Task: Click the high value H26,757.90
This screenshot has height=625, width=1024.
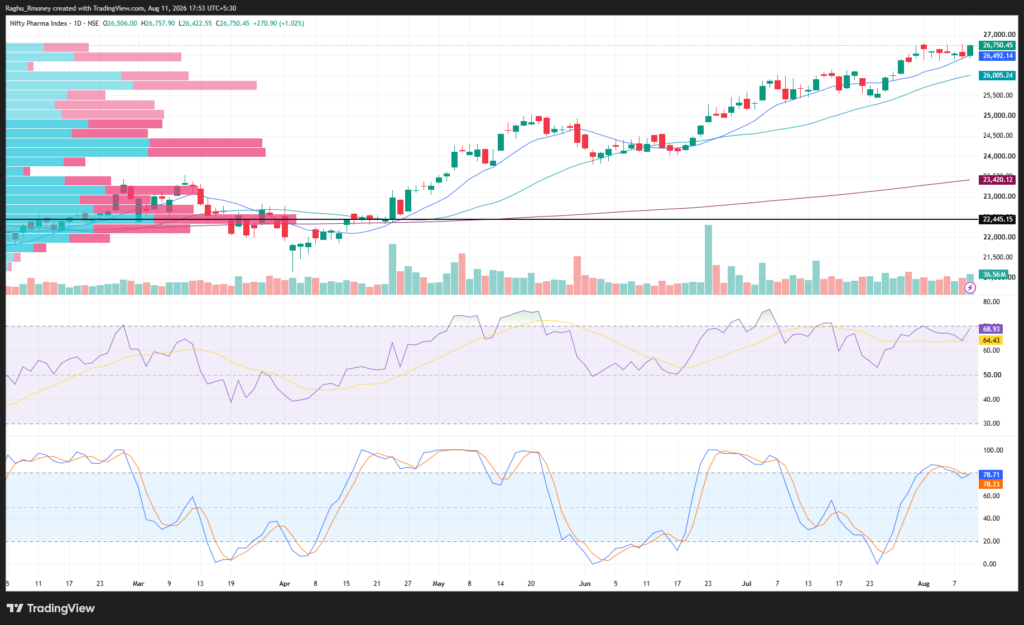Action: pos(159,24)
